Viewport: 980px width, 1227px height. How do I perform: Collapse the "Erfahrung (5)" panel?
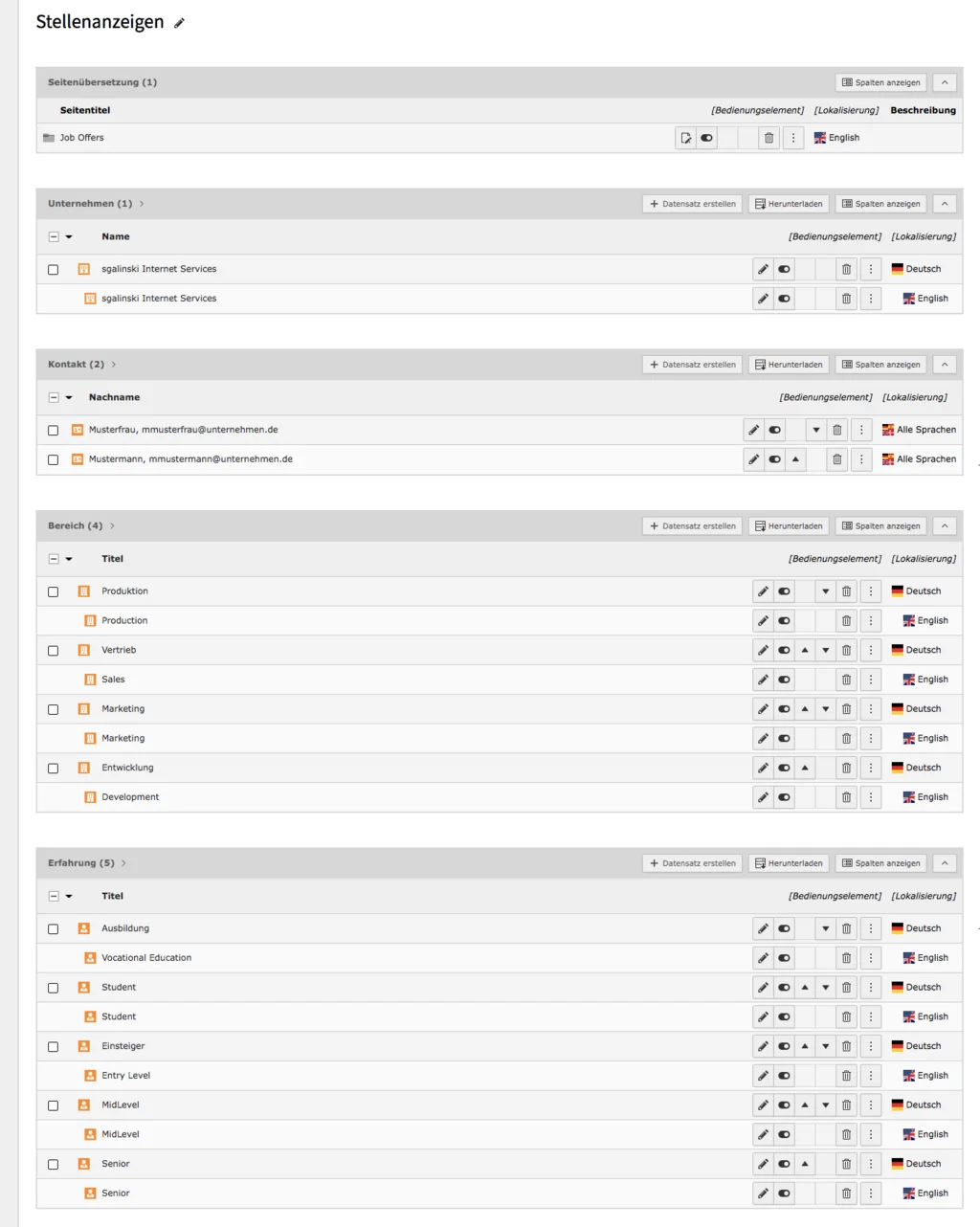tap(944, 862)
